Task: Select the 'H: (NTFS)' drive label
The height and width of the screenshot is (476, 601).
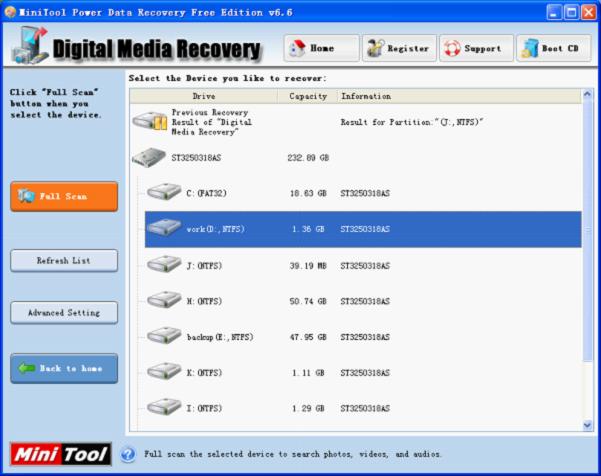Action: point(204,302)
